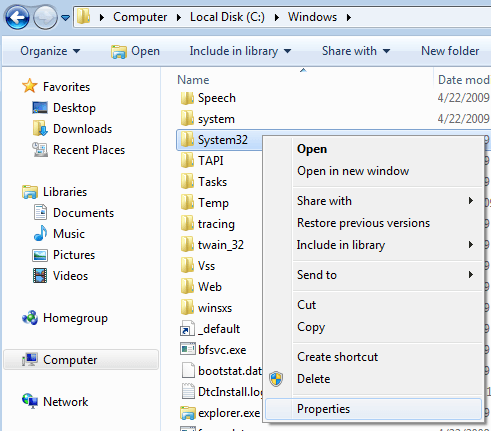Open the recent pages dropdown arrow

point(66,17)
